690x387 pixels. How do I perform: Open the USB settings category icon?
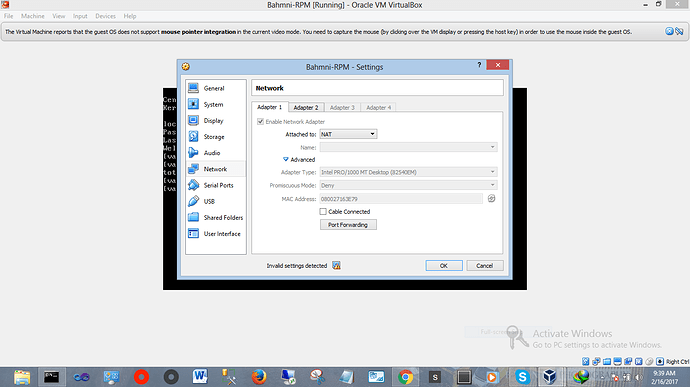coord(193,201)
